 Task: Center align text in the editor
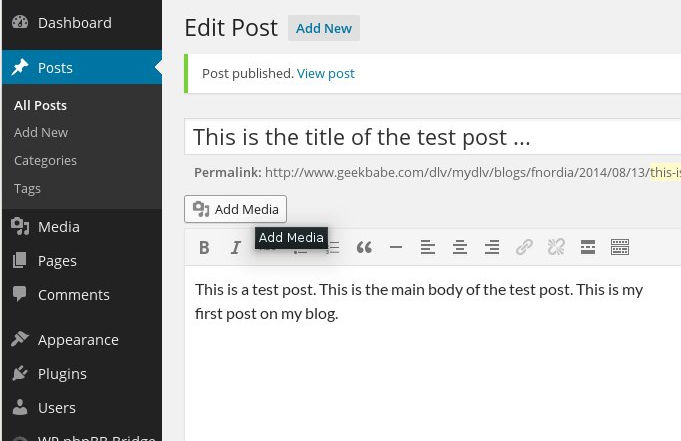(460, 248)
